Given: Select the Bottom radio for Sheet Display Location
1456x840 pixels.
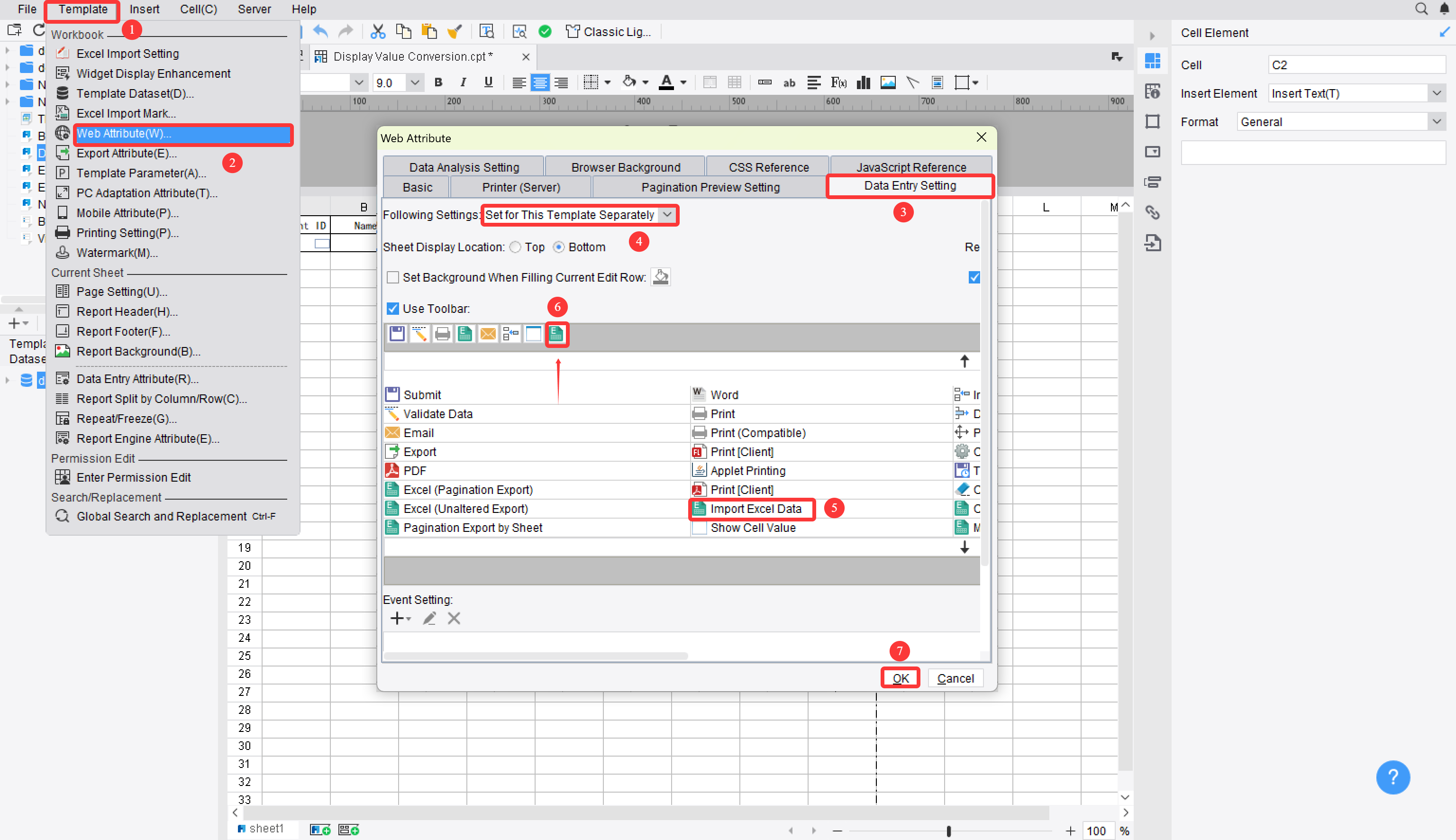Looking at the screenshot, I should 559,247.
